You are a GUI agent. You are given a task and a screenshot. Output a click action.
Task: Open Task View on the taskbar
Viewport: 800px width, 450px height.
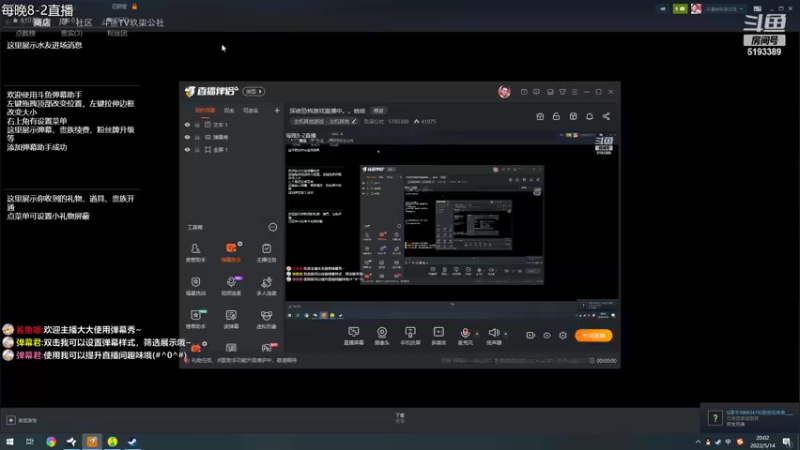[30, 442]
